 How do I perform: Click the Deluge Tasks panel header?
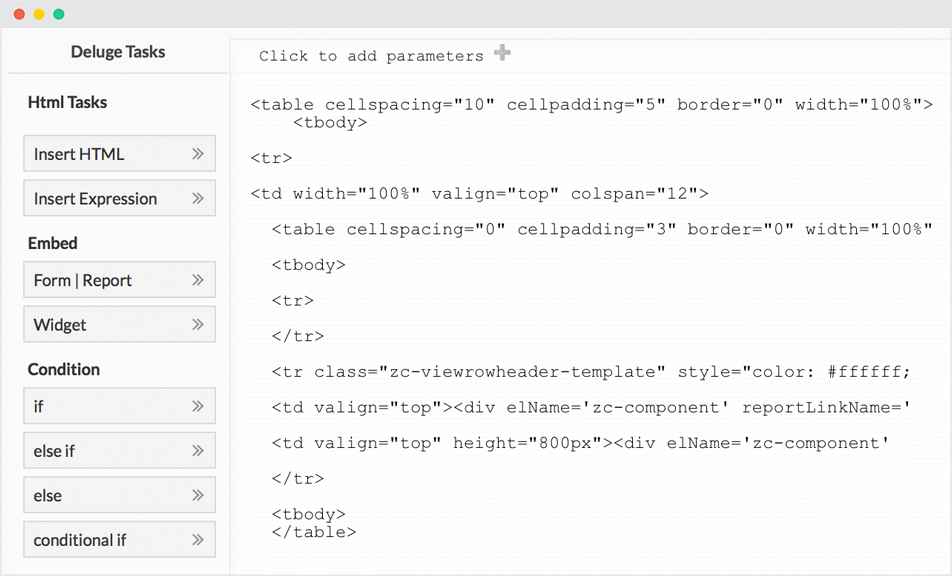coord(118,52)
